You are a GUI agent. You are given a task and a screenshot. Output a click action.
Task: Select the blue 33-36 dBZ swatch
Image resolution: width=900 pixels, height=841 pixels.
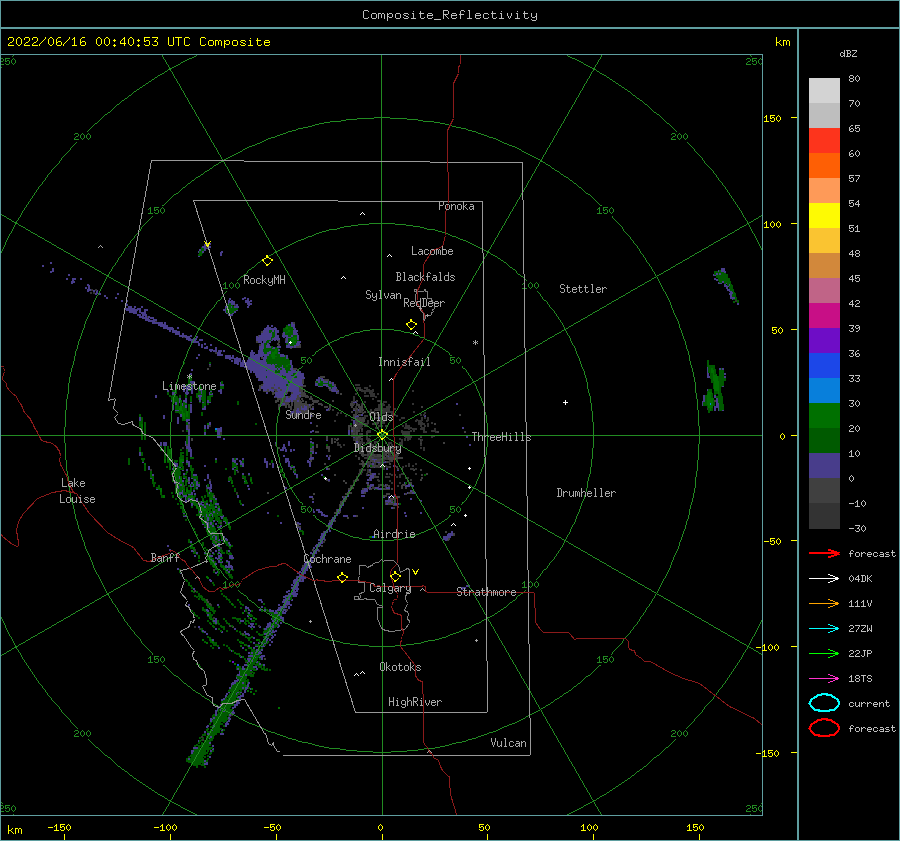824,366
